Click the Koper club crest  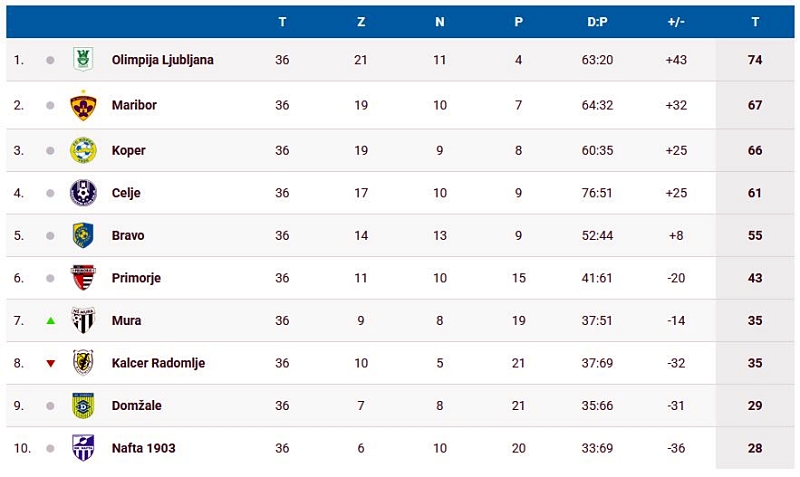tap(83, 150)
